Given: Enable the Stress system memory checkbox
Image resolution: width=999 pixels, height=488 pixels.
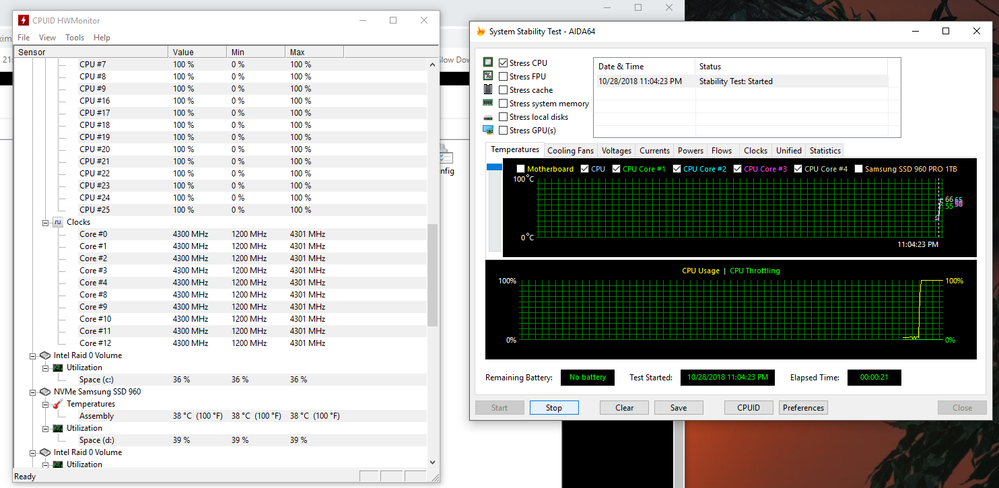Looking at the screenshot, I should (x=503, y=103).
